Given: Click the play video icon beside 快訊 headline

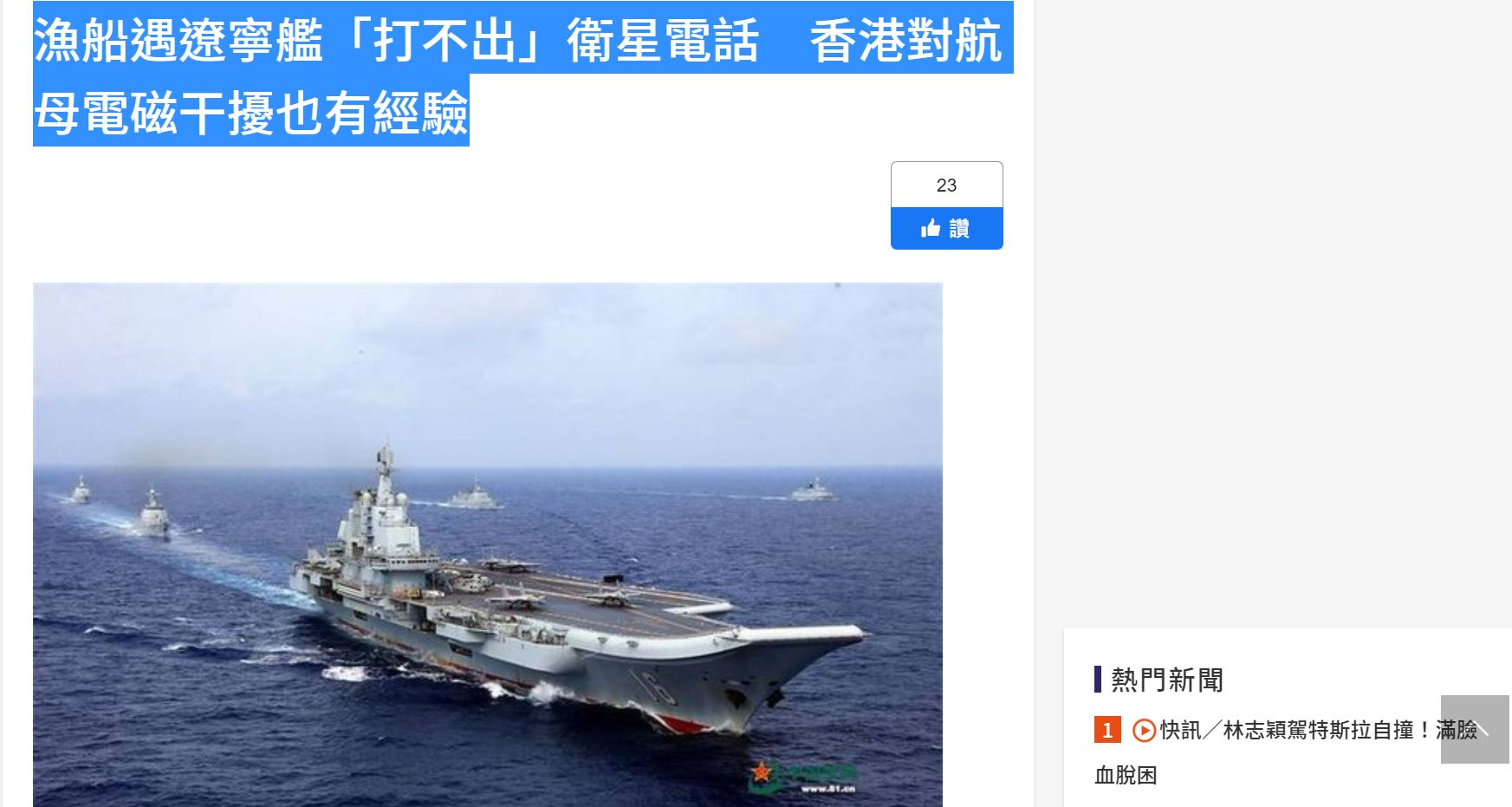Looking at the screenshot, I should (x=1144, y=731).
